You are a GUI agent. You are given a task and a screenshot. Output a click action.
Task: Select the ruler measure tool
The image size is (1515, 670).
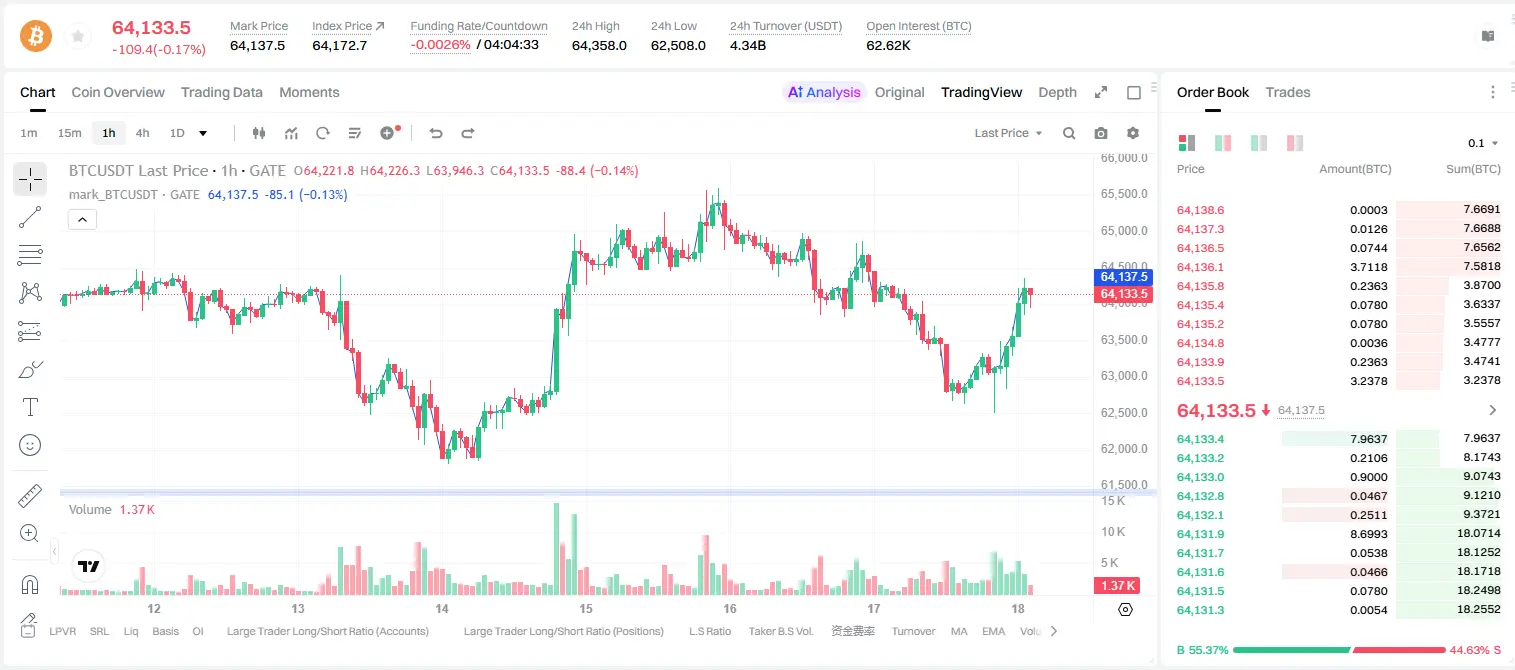[30, 495]
